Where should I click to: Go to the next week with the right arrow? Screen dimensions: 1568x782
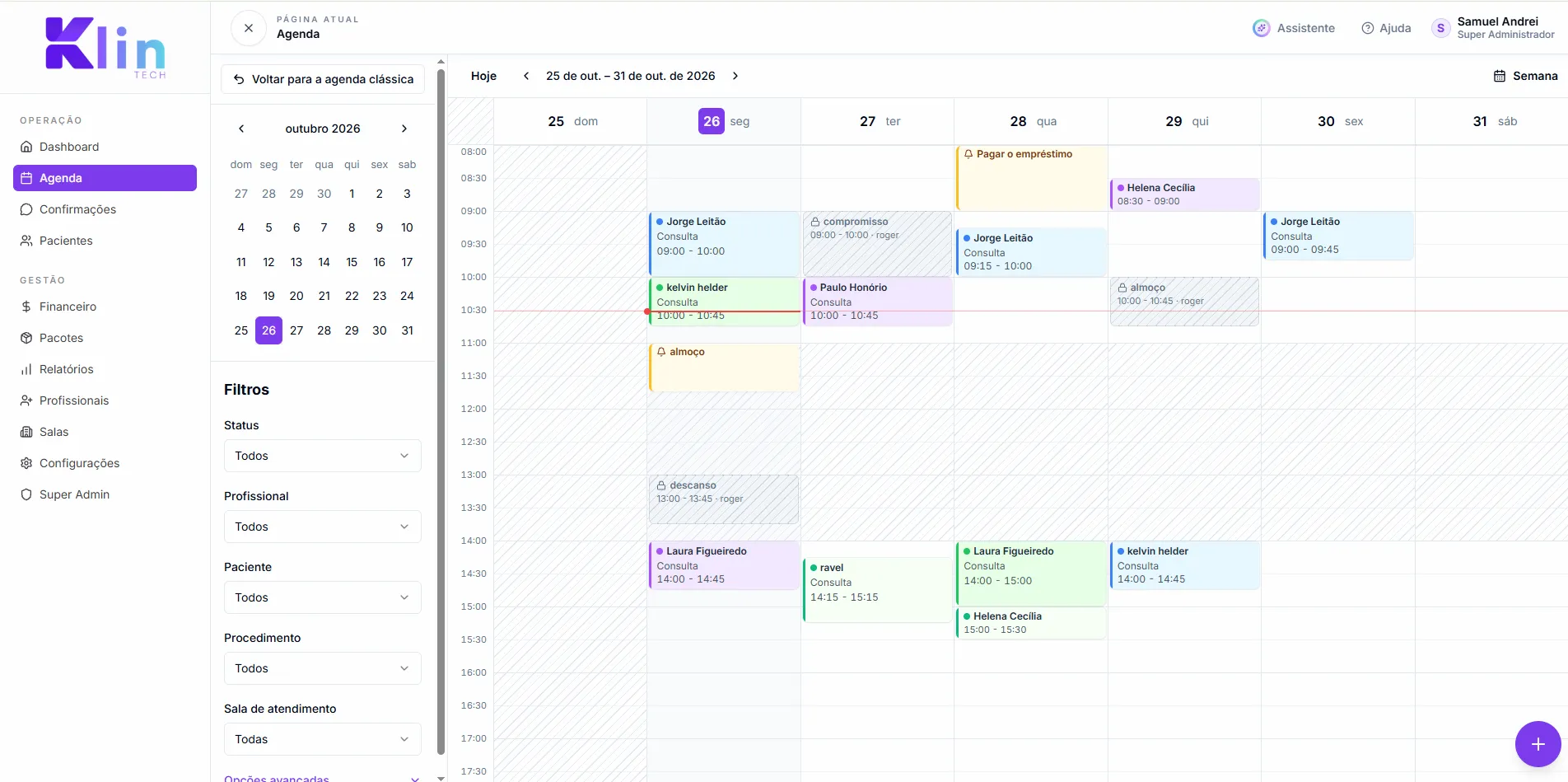[x=735, y=76]
